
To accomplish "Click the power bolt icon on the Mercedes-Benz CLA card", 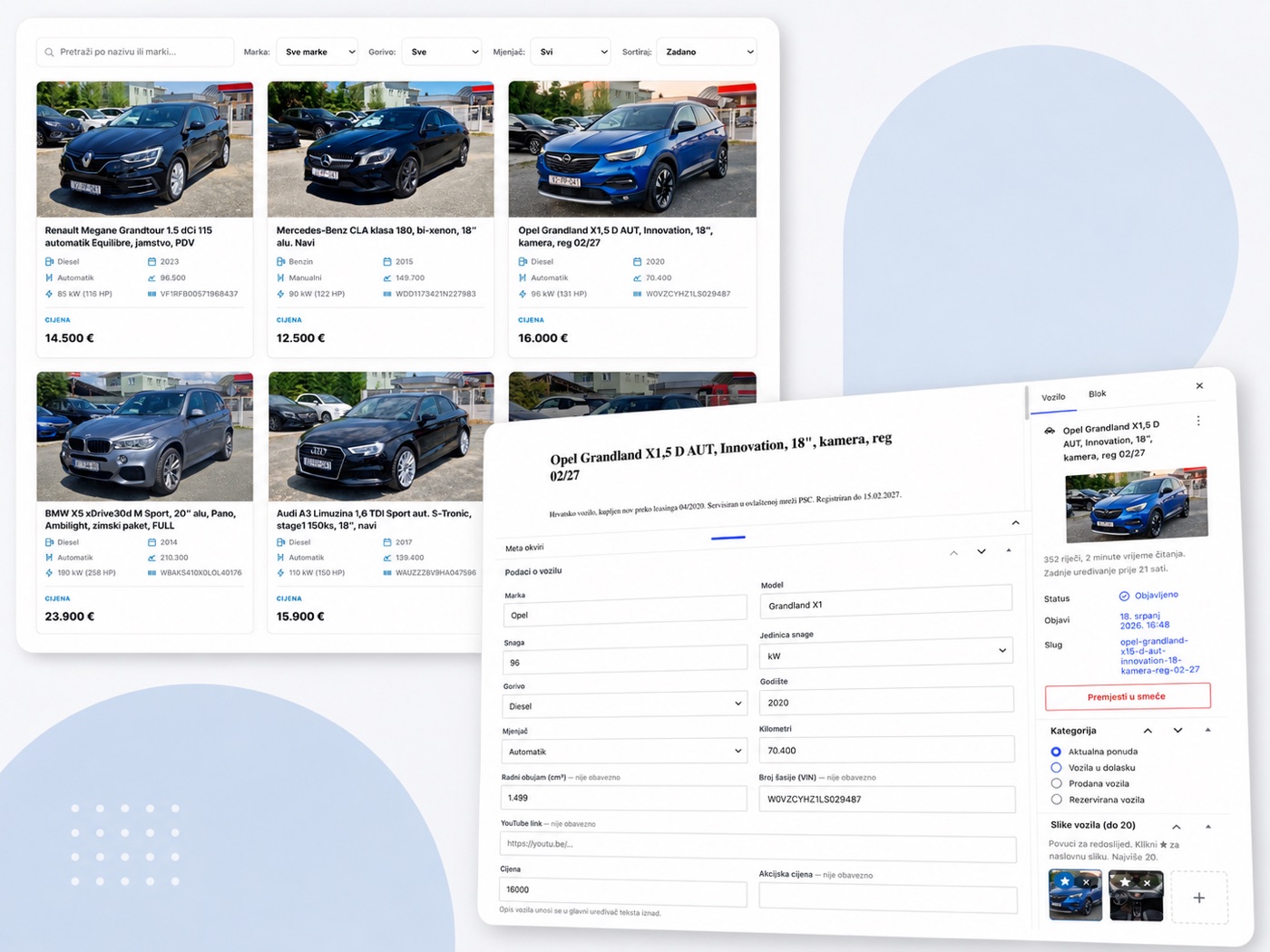I will tap(281, 294).
